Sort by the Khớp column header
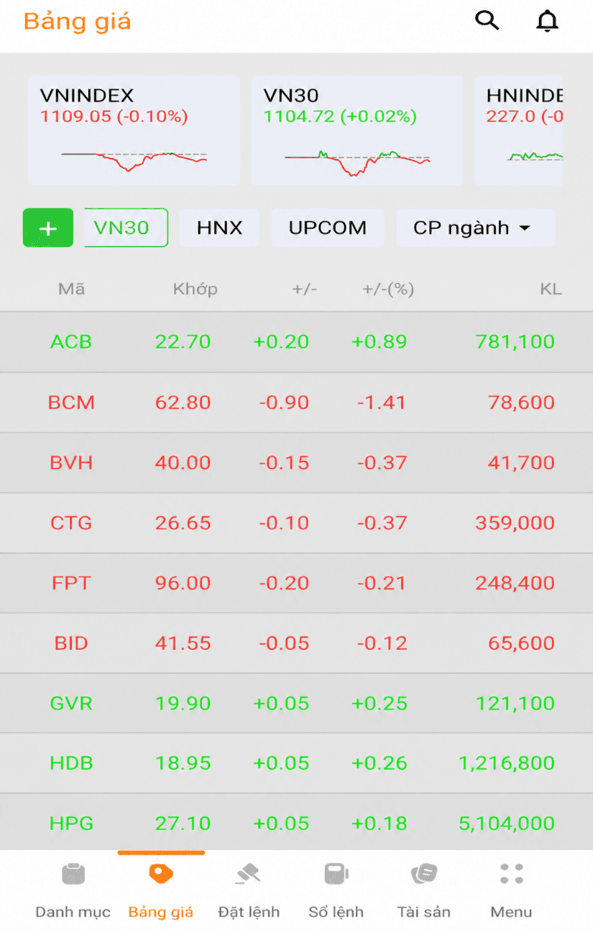 pos(195,289)
